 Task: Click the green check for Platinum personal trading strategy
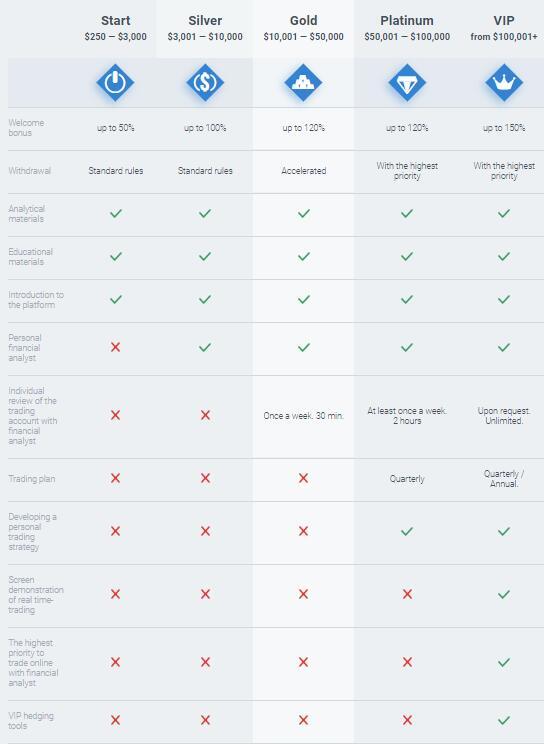pyautogui.click(x=407, y=531)
